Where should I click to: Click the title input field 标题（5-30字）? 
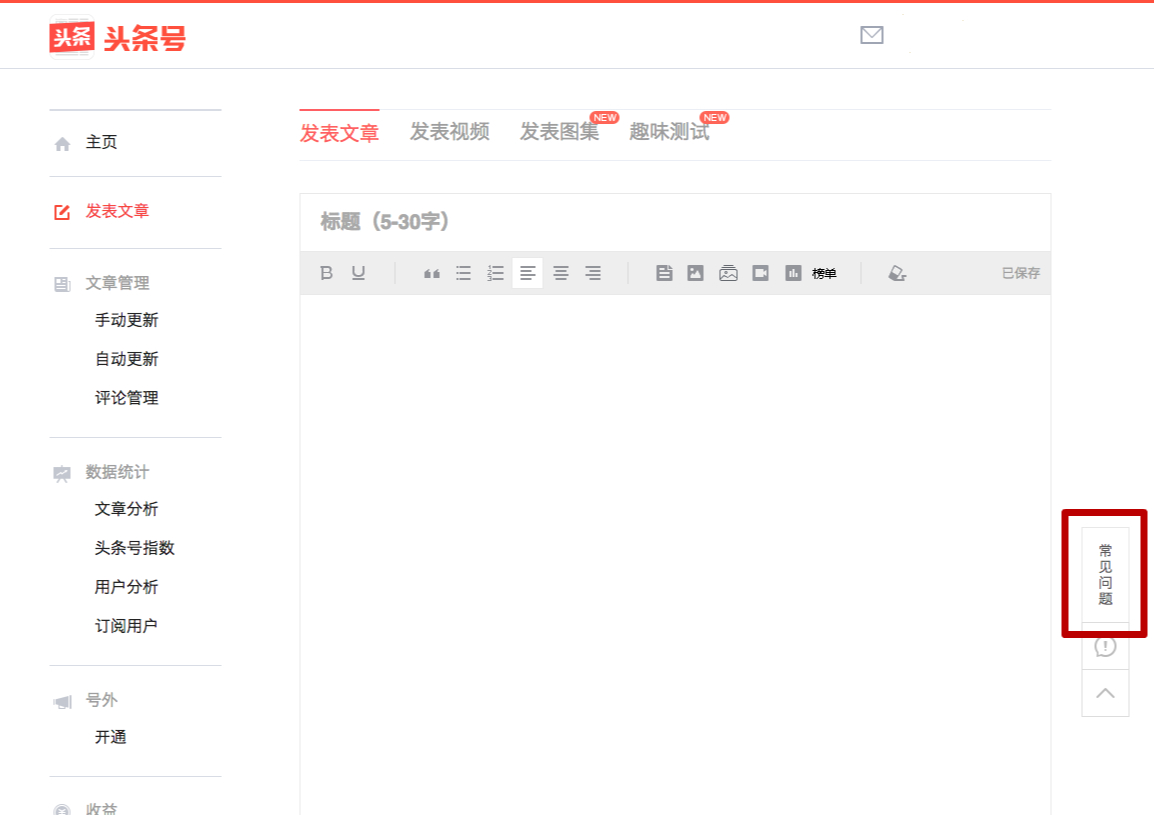(675, 222)
